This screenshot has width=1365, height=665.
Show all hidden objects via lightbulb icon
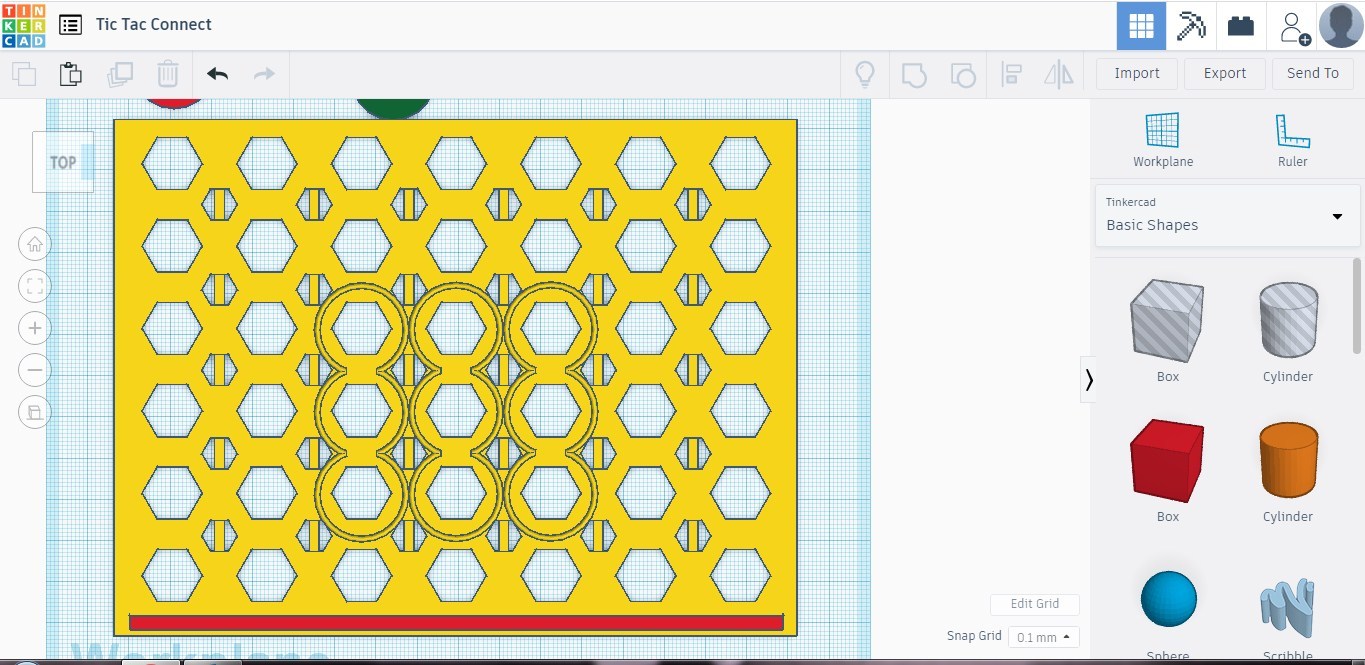[864, 73]
